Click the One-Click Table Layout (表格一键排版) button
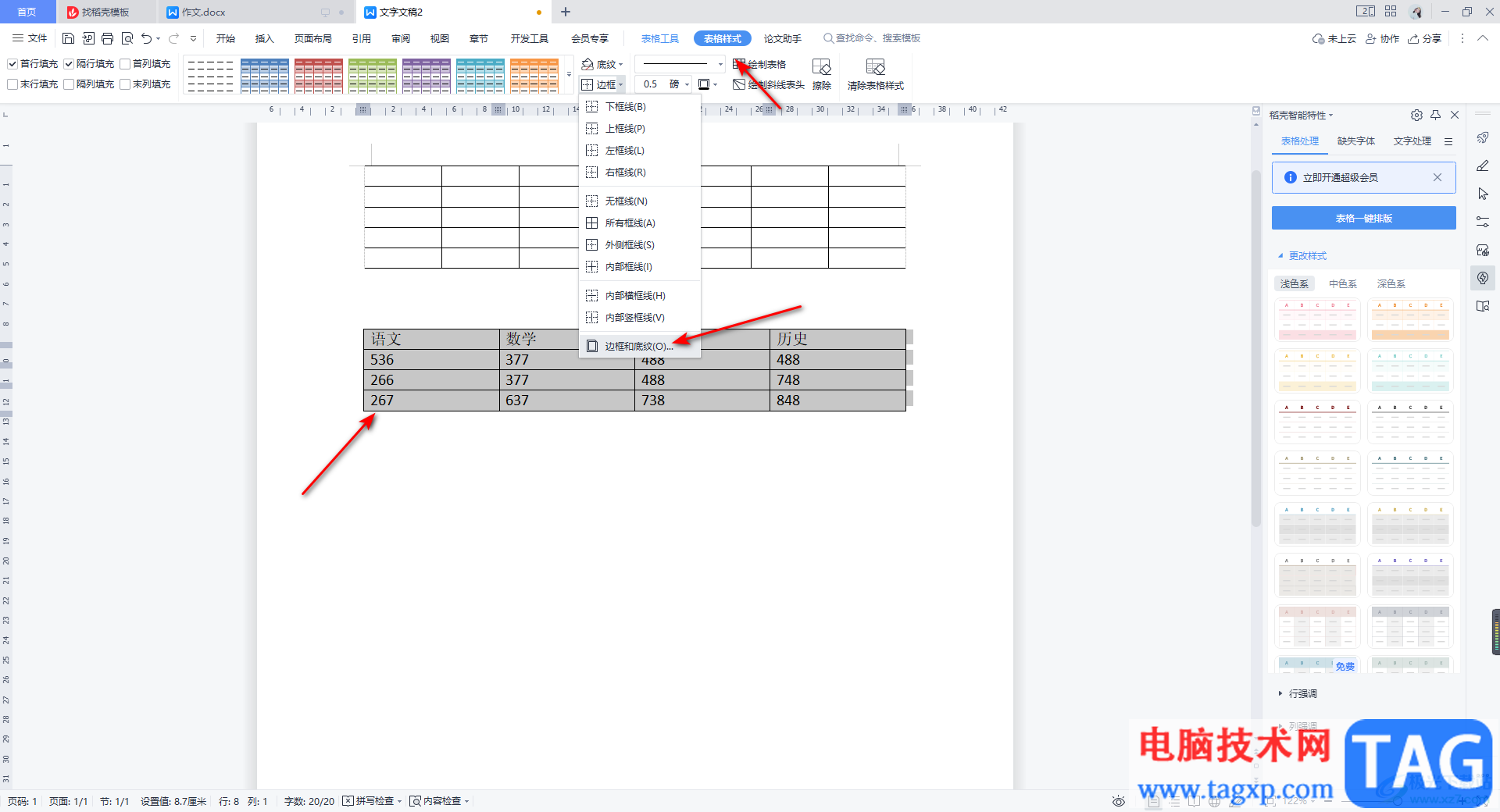1500x812 pixels. tap(1364, 218)
